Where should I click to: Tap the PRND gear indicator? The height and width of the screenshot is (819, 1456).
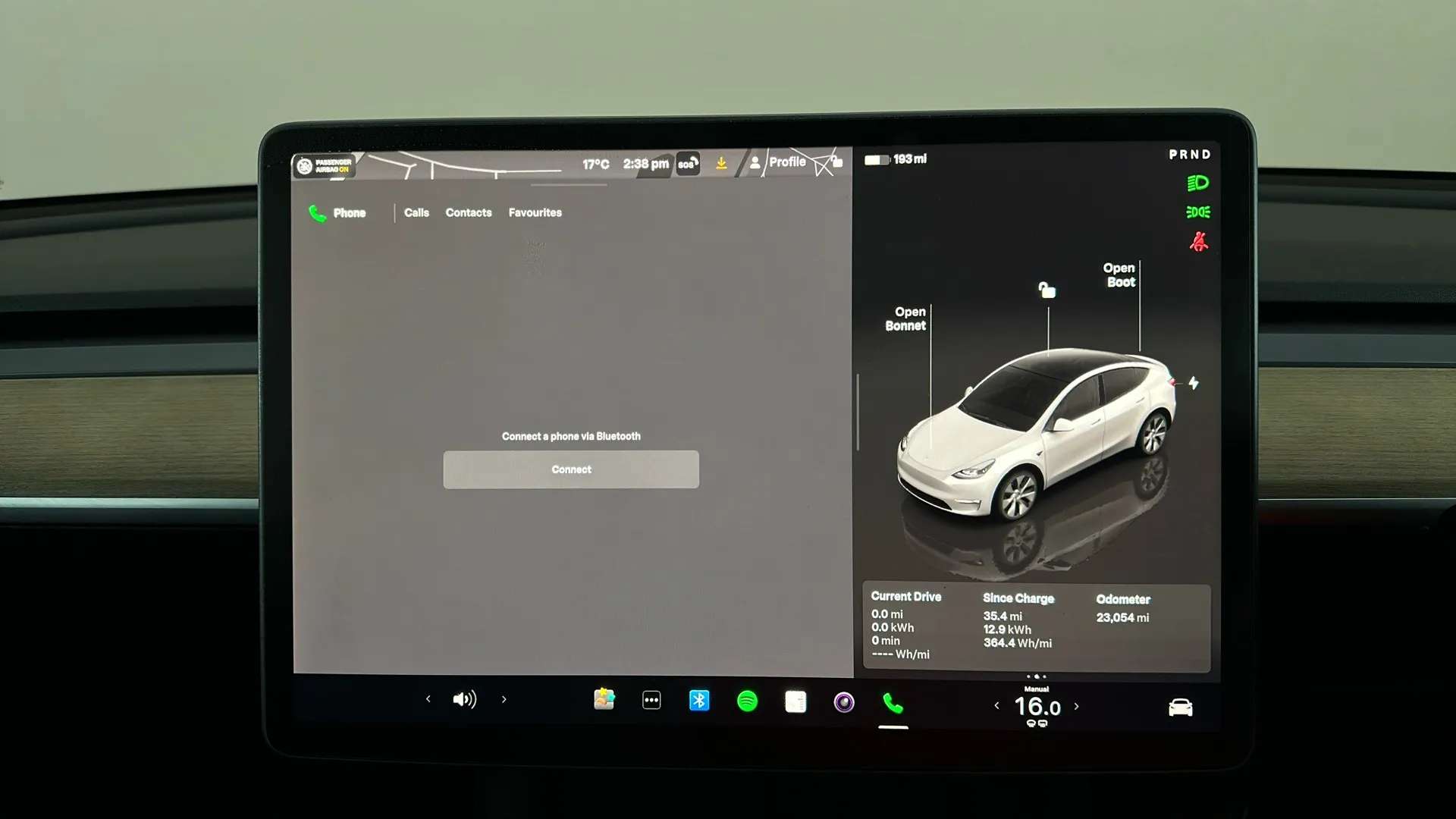point(1189,155)
